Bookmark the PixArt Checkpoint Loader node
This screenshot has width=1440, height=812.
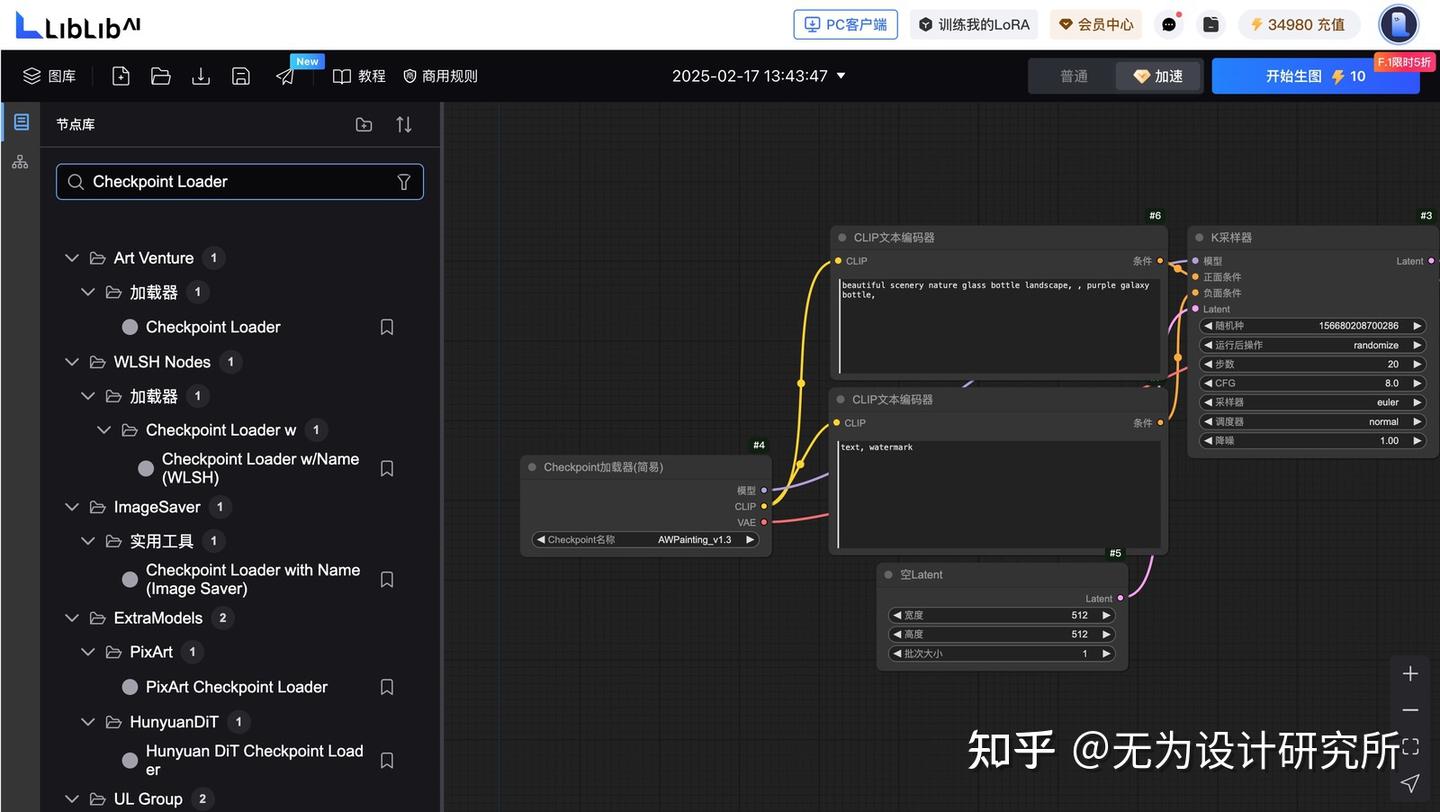click(386, 687)
